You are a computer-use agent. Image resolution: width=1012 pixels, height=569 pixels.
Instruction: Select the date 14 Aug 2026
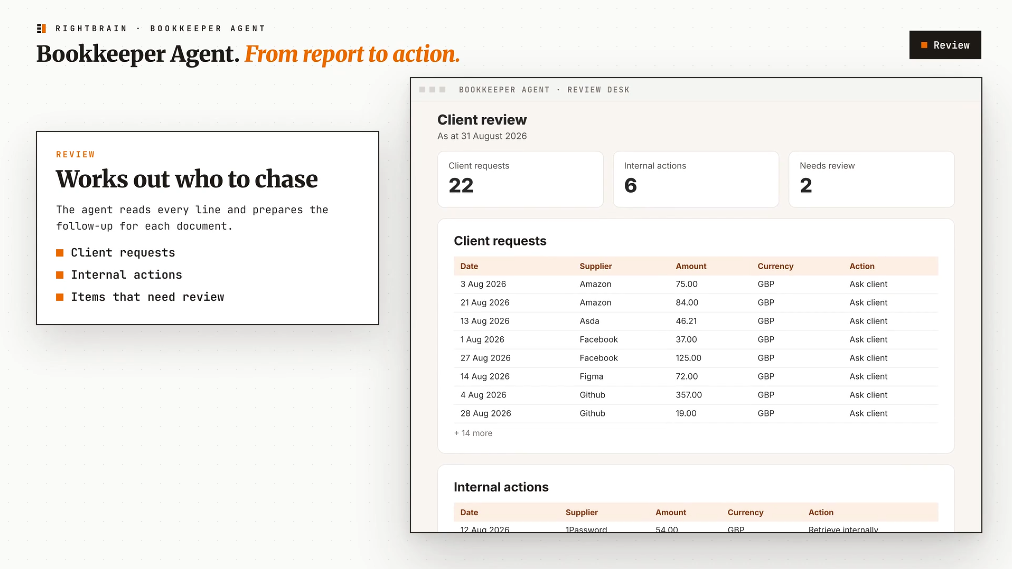pyautogui.click(x=485, y=376)
